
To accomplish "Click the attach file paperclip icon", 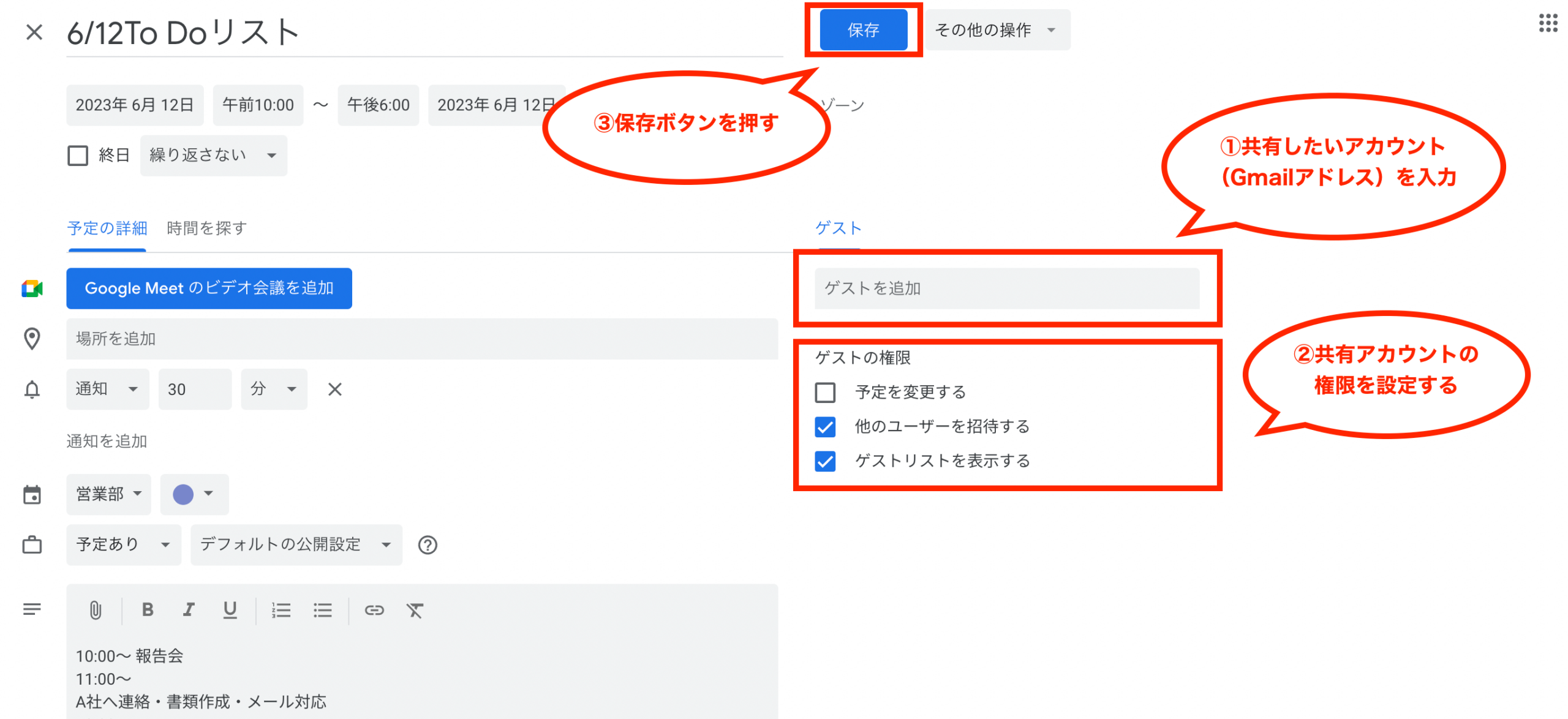I will (x=96, y=610).
